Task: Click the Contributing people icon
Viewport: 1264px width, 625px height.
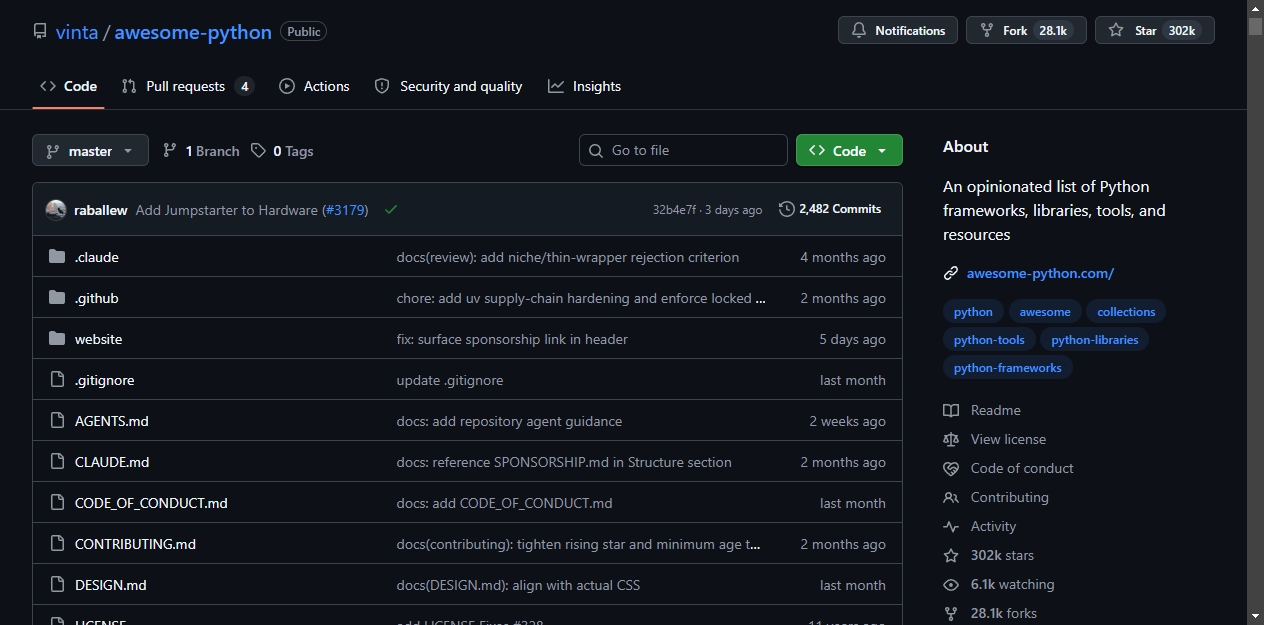Action: point(951,497)
